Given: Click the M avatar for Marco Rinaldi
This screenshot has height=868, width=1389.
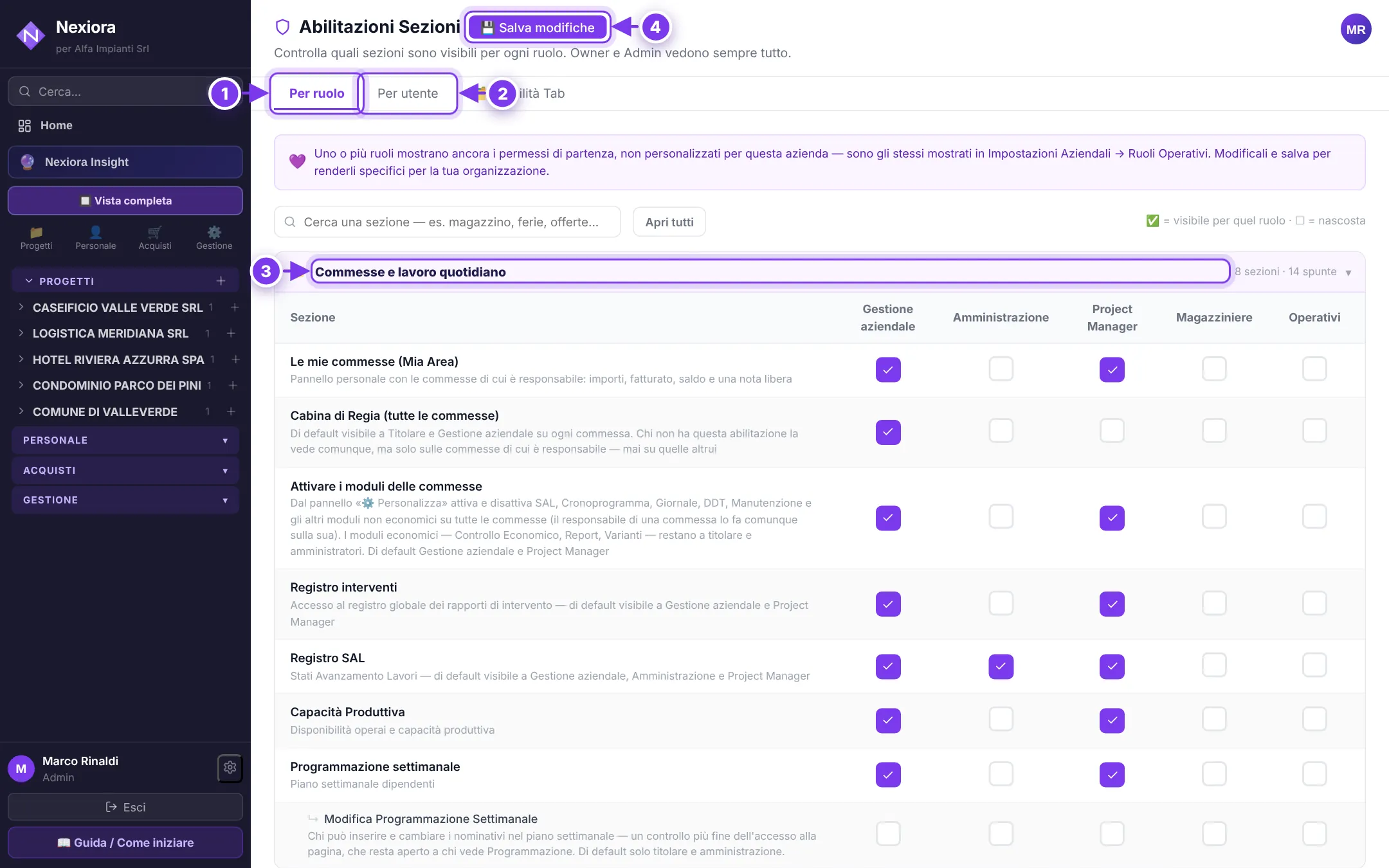Looking at the screenshot, I should tap(21, 768).
